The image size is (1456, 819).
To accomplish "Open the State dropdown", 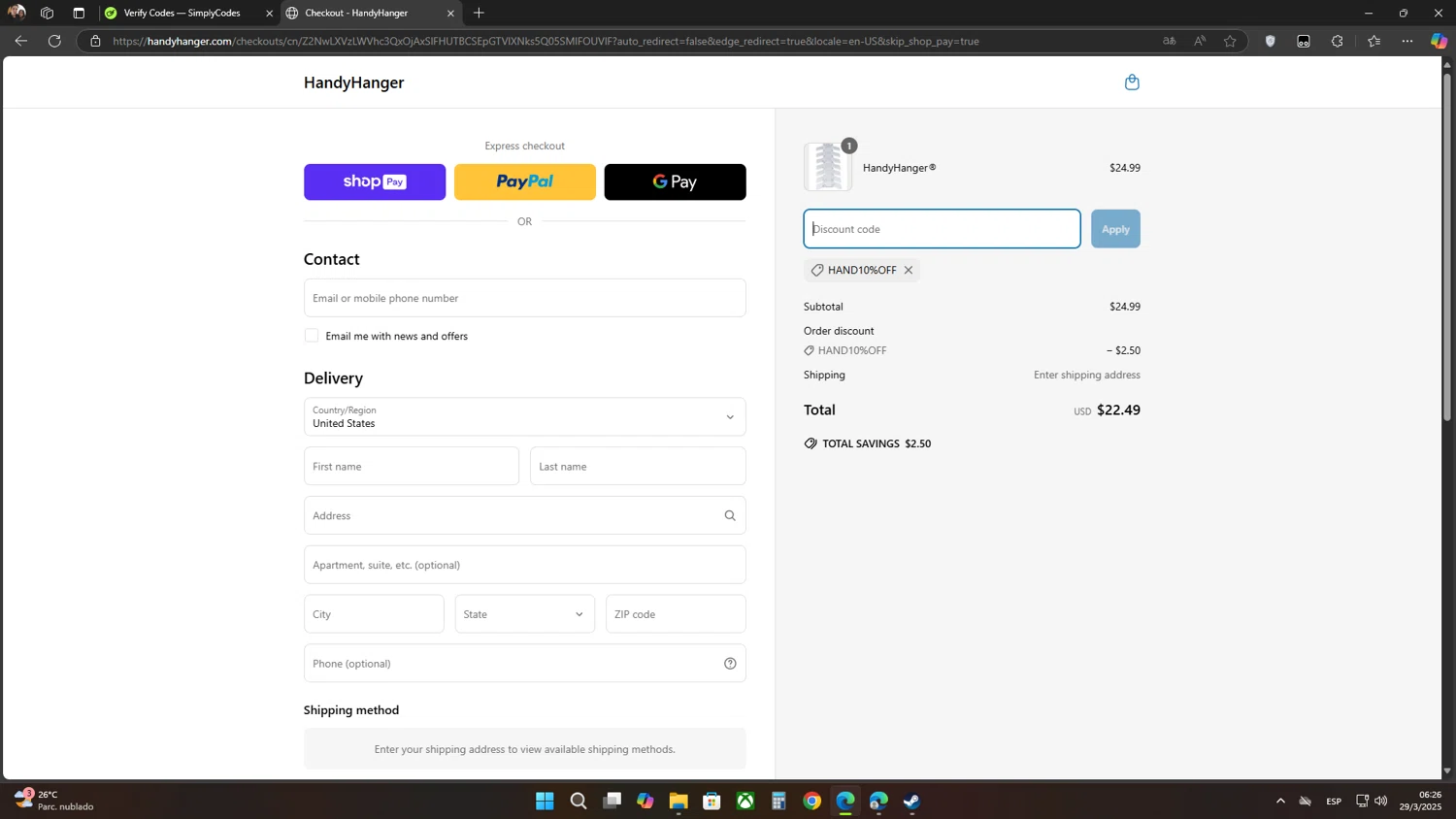I will pos(525,614).
